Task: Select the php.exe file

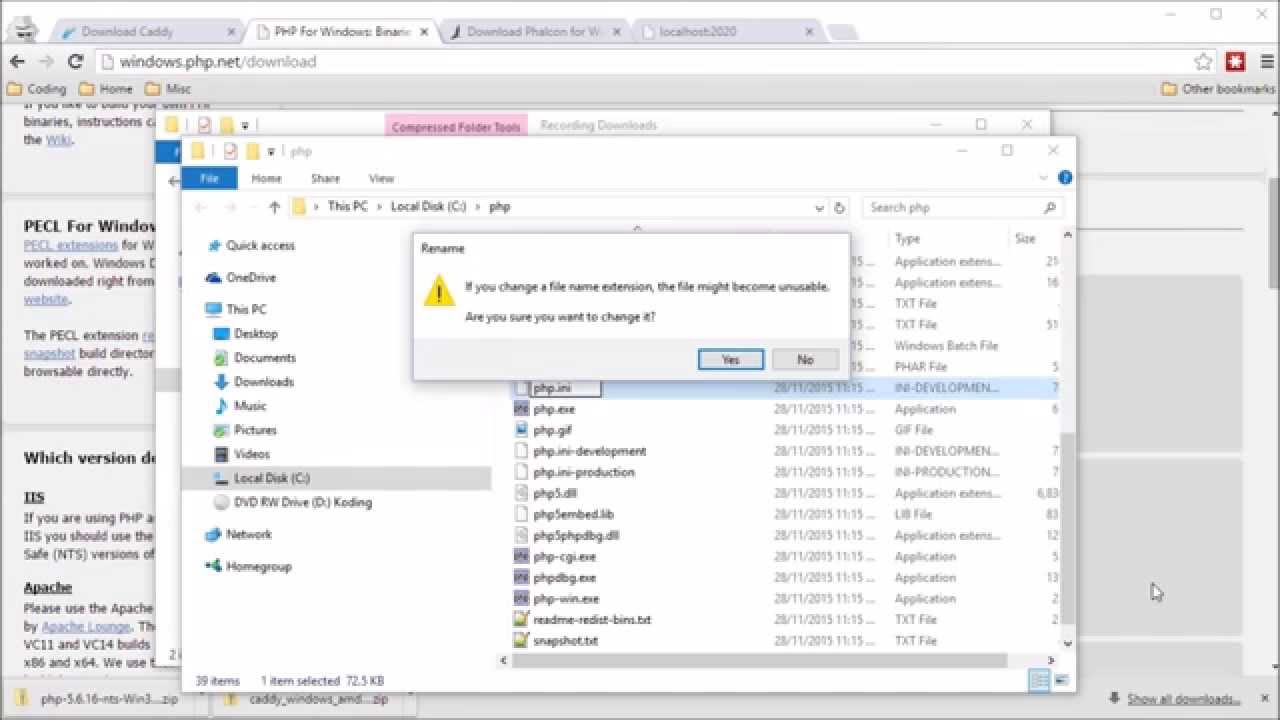Action: pos(554,409)
